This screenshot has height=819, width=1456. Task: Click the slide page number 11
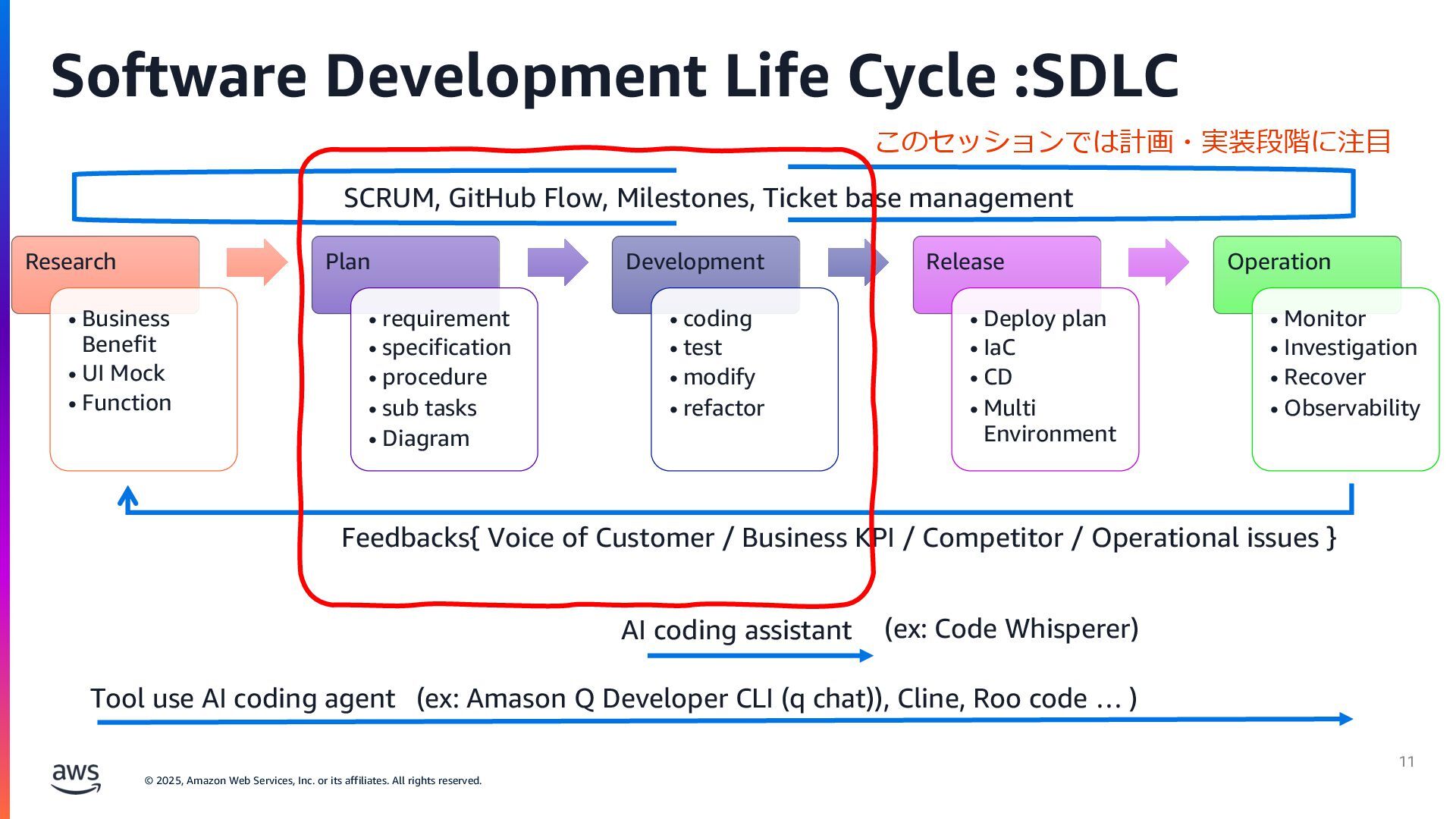point(1407,761)
